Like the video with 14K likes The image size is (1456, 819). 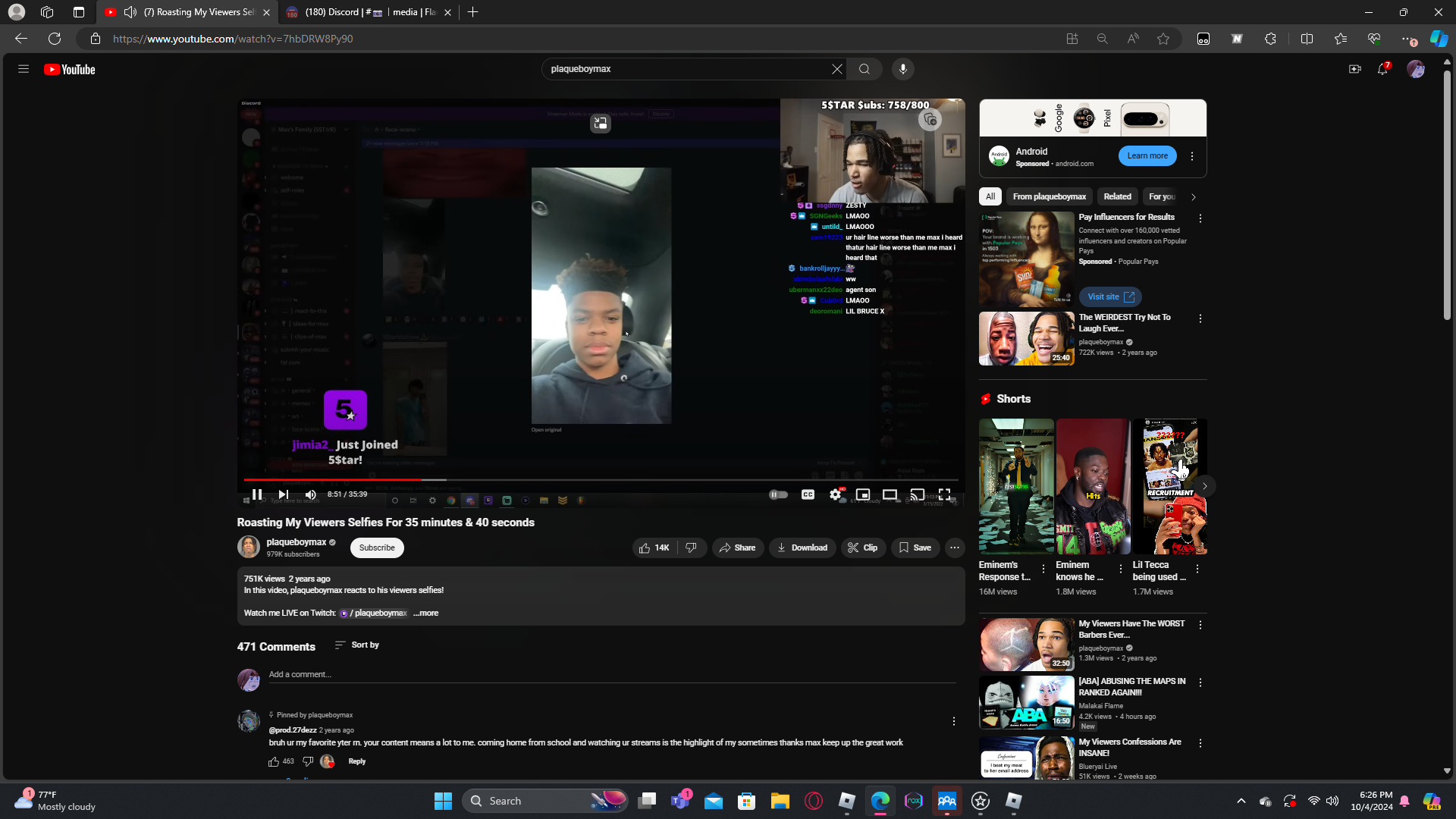click(x=654, y=548)
